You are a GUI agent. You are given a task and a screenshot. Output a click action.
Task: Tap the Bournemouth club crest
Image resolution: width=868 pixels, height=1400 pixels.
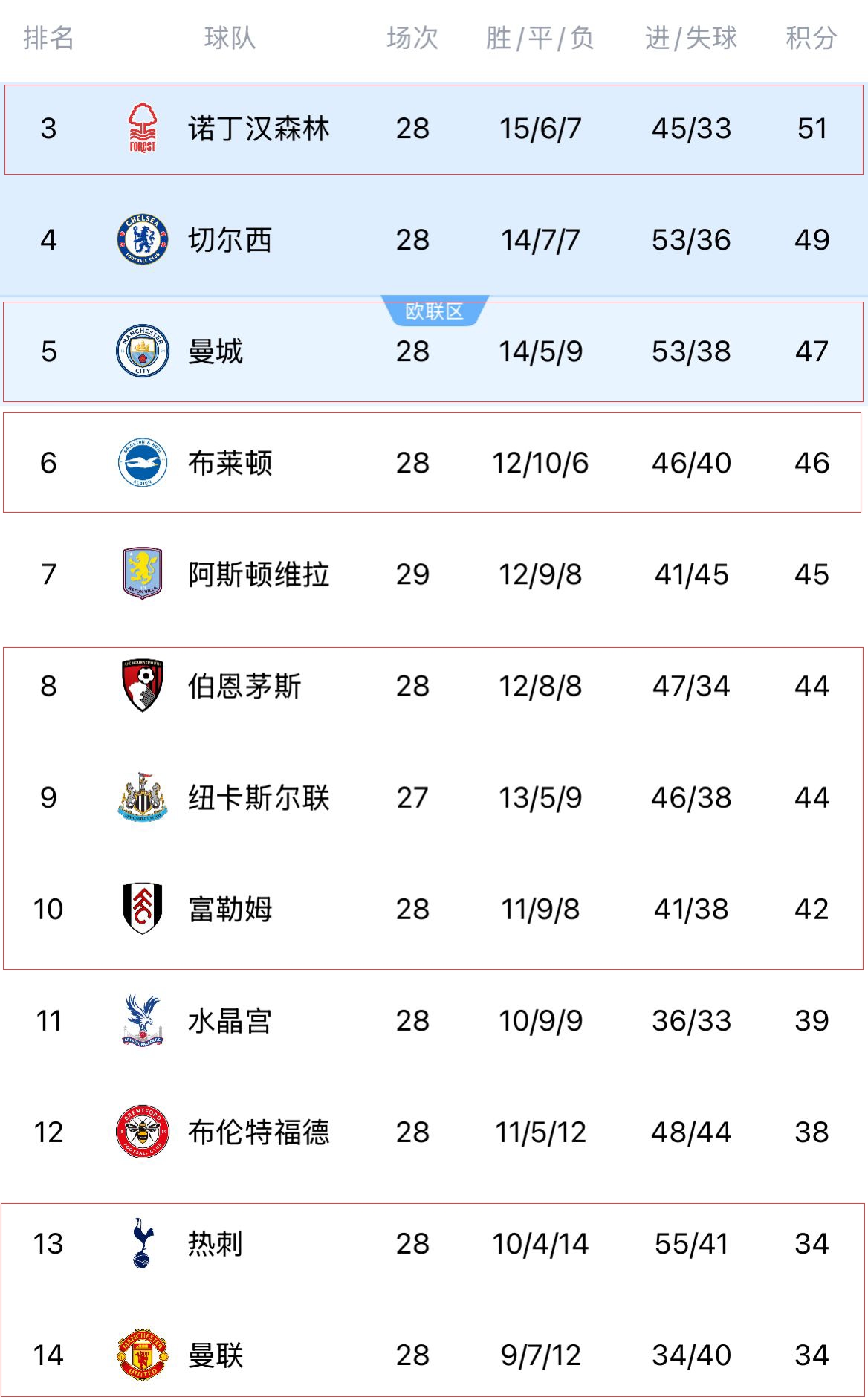143,685
